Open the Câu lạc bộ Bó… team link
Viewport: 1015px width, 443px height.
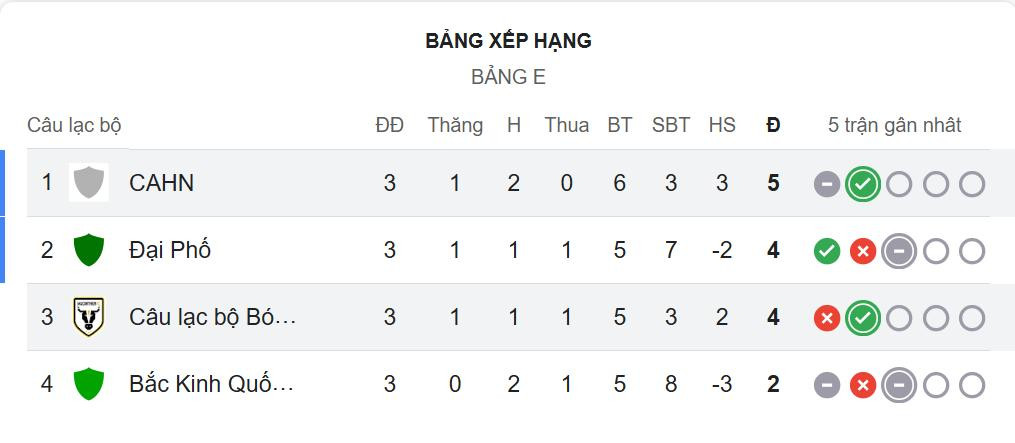point(212,317)
